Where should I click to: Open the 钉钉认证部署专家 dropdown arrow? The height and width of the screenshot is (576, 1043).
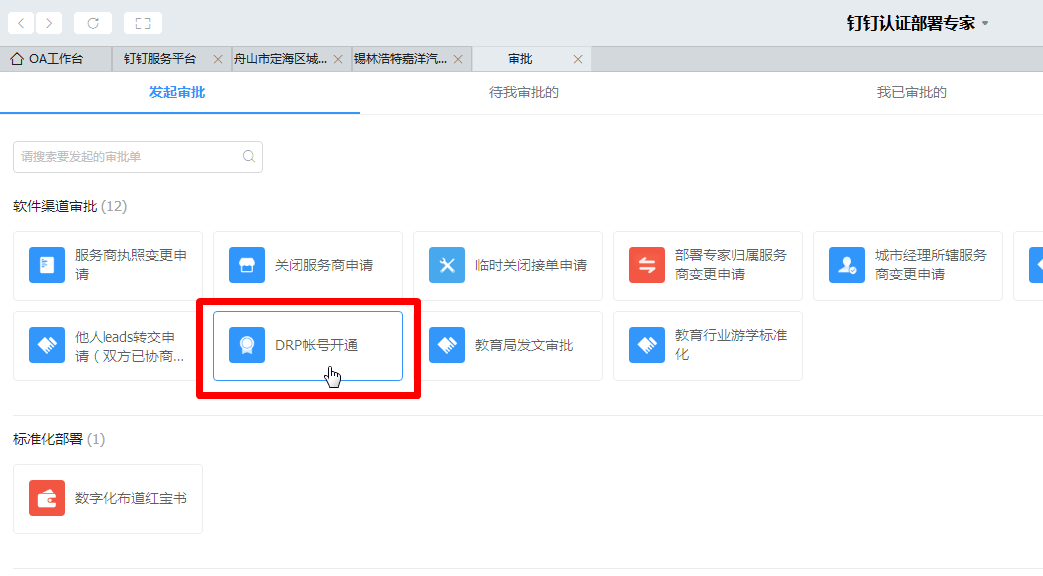pyautogui.click(x=985, y=23)
